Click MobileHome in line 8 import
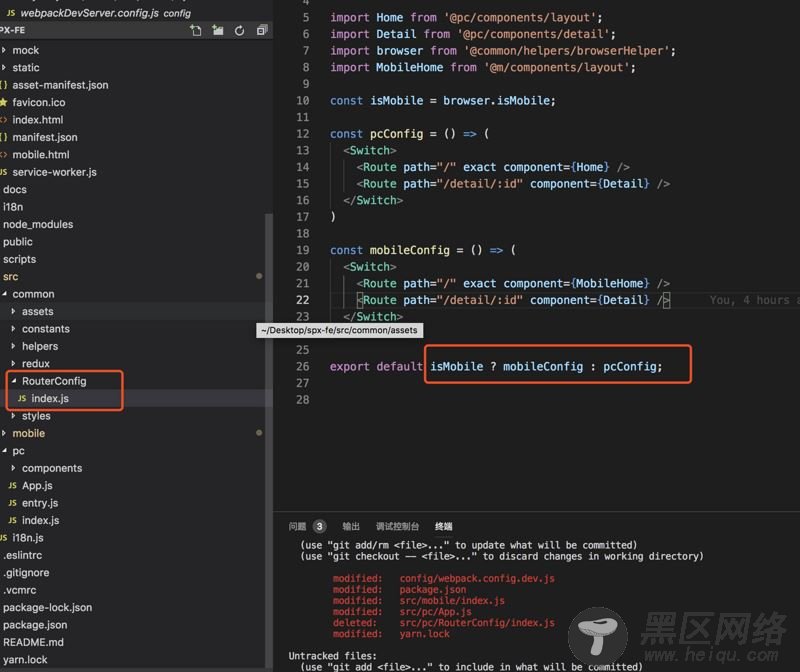This screenshot has height=672, width=800. [x=409, y=68]
